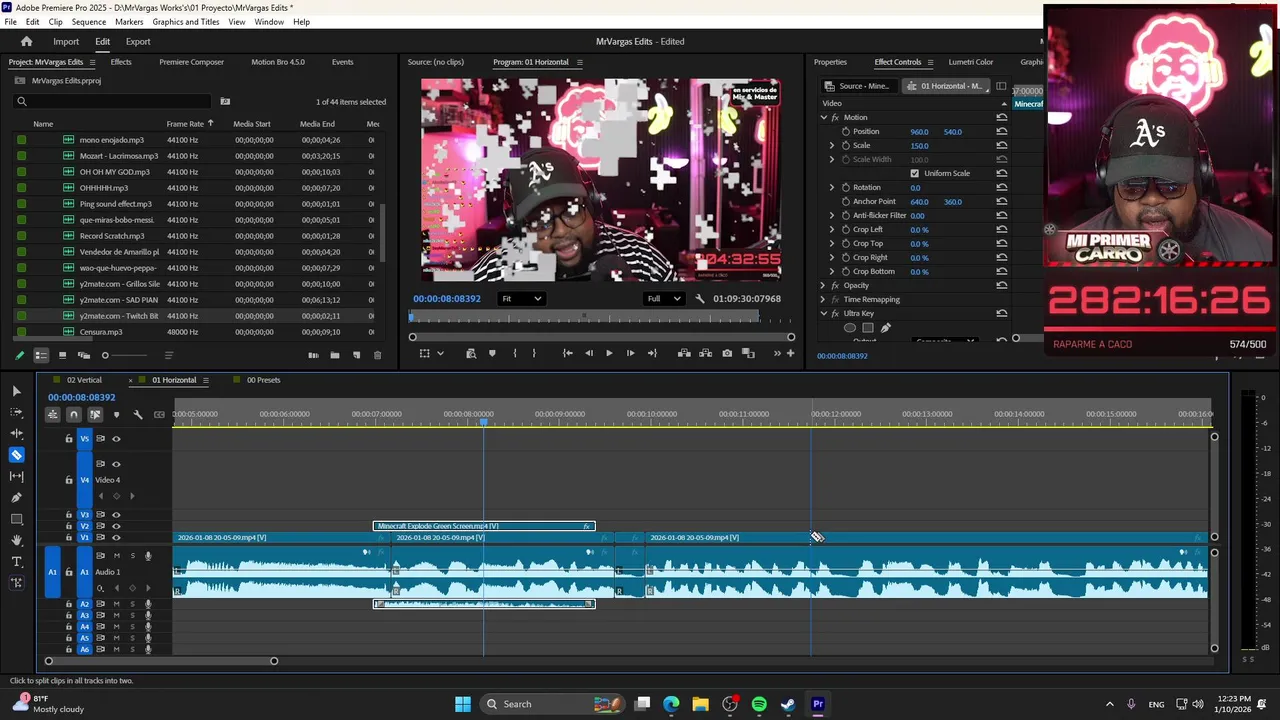Toggle animation stopwatch for Scale
Screen dimensions: 1280x720
coord(846,145)
